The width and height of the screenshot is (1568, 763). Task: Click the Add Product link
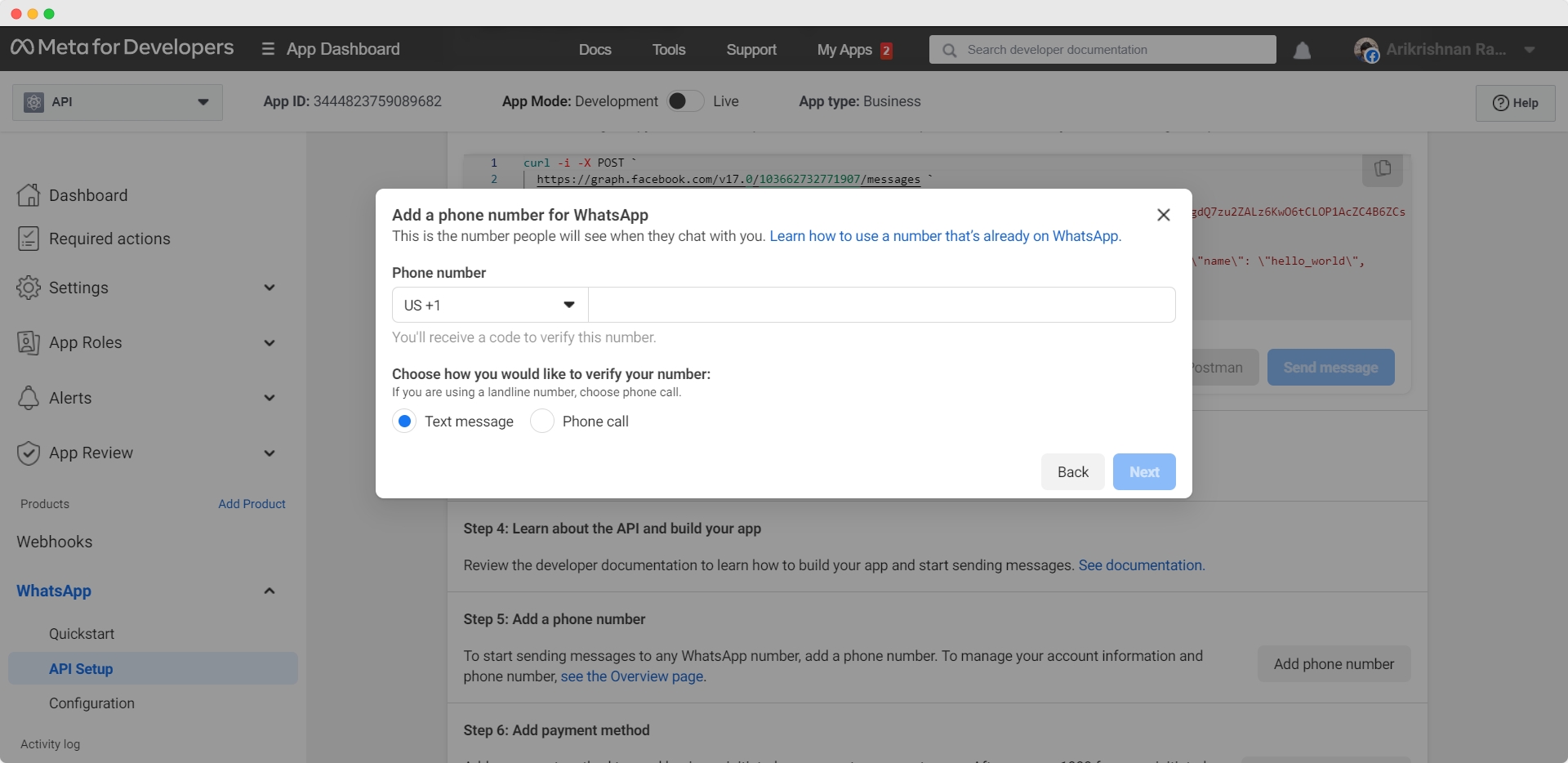252,504
